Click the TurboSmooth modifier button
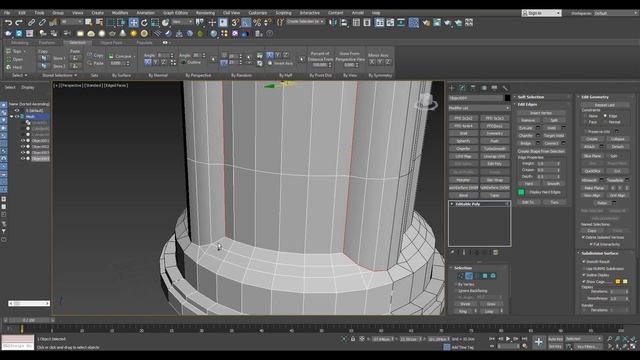This screenshot has width=640, height=360. 495,149
